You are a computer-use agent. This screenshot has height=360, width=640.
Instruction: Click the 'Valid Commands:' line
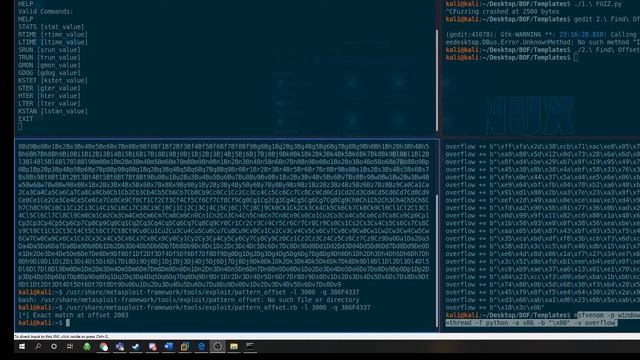click(46, 11)
